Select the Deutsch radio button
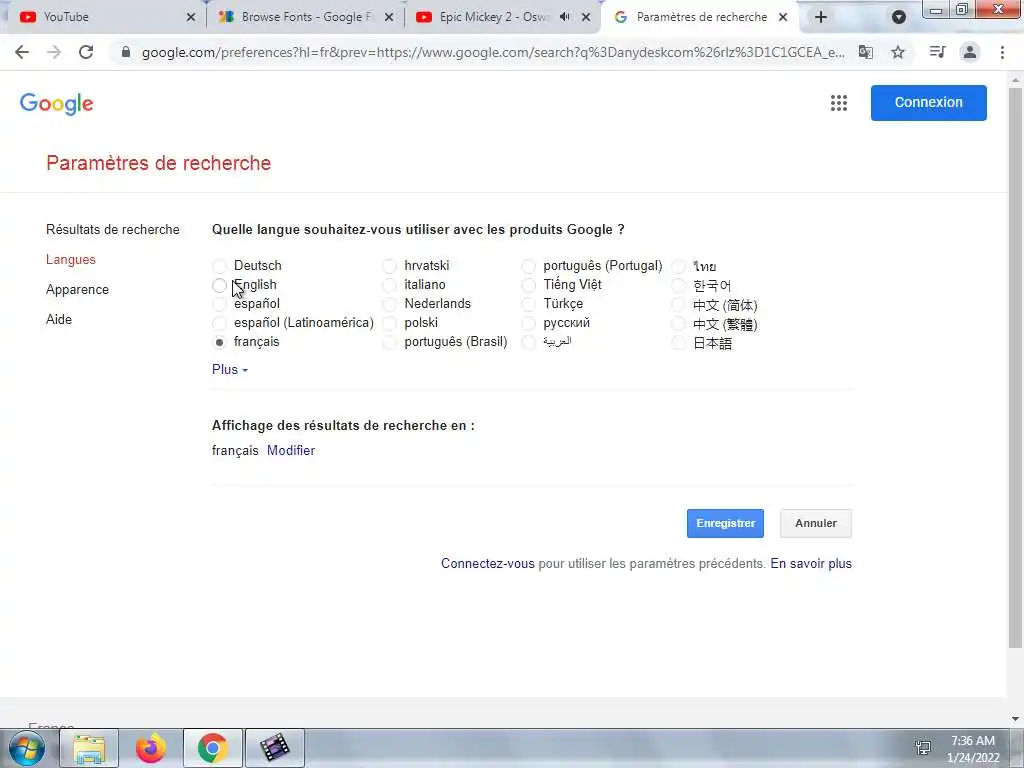Viewport: 1024px width, 768px height. click(219, 266)
